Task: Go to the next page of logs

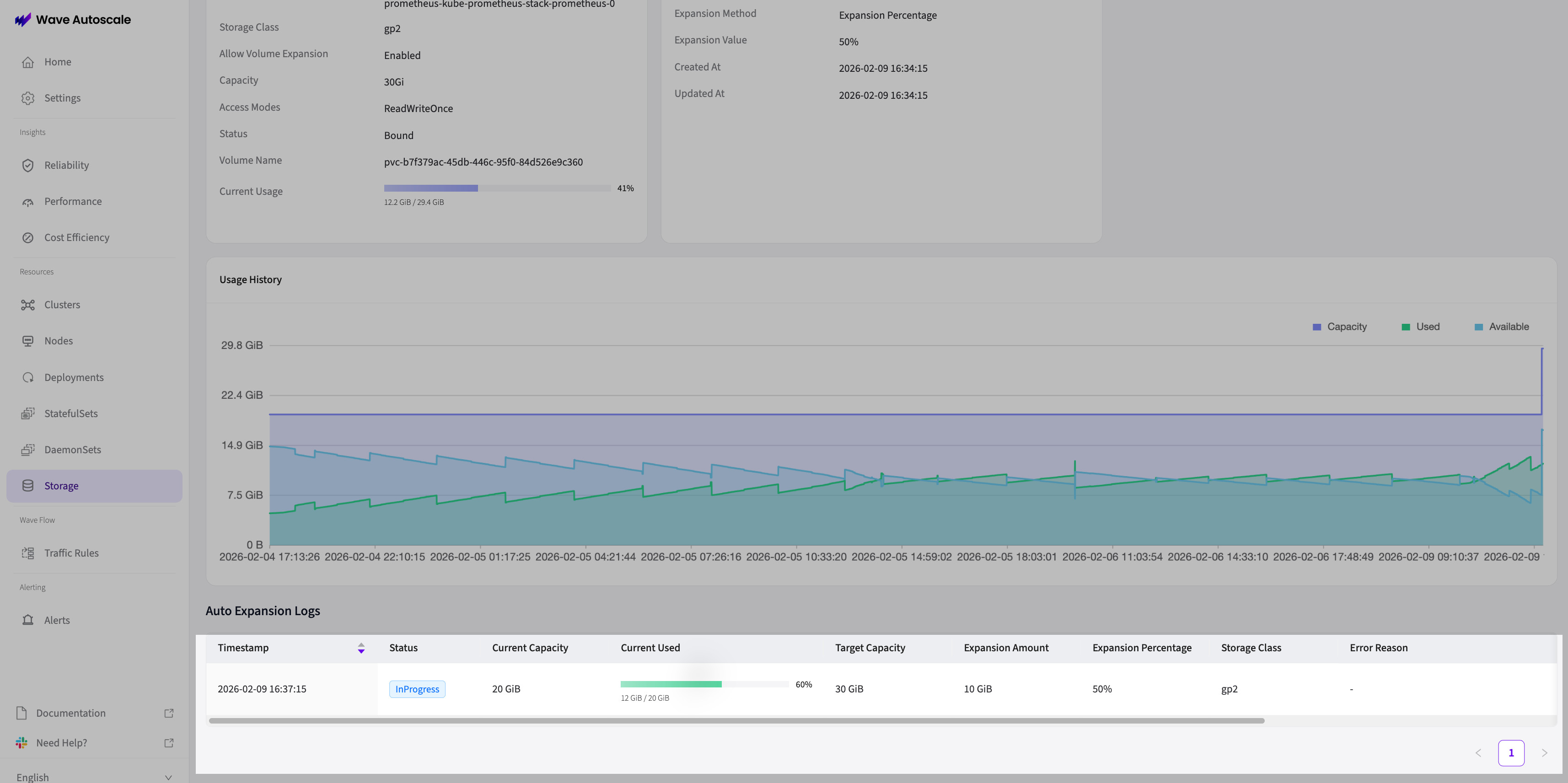Action: [x=1544, y=753]
